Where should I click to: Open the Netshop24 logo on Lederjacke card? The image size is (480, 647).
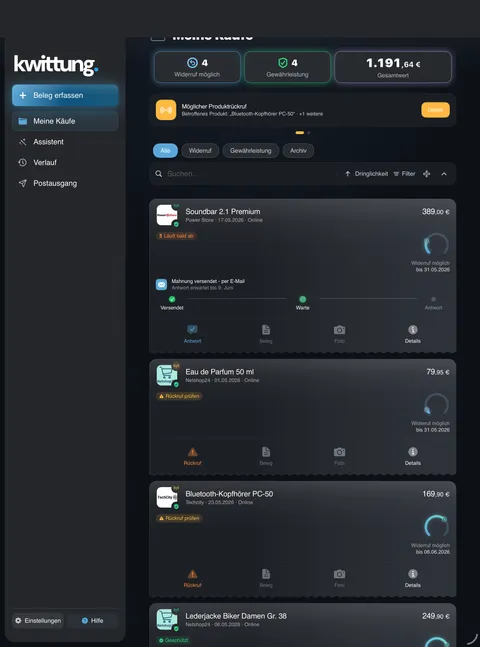(167, 620)
